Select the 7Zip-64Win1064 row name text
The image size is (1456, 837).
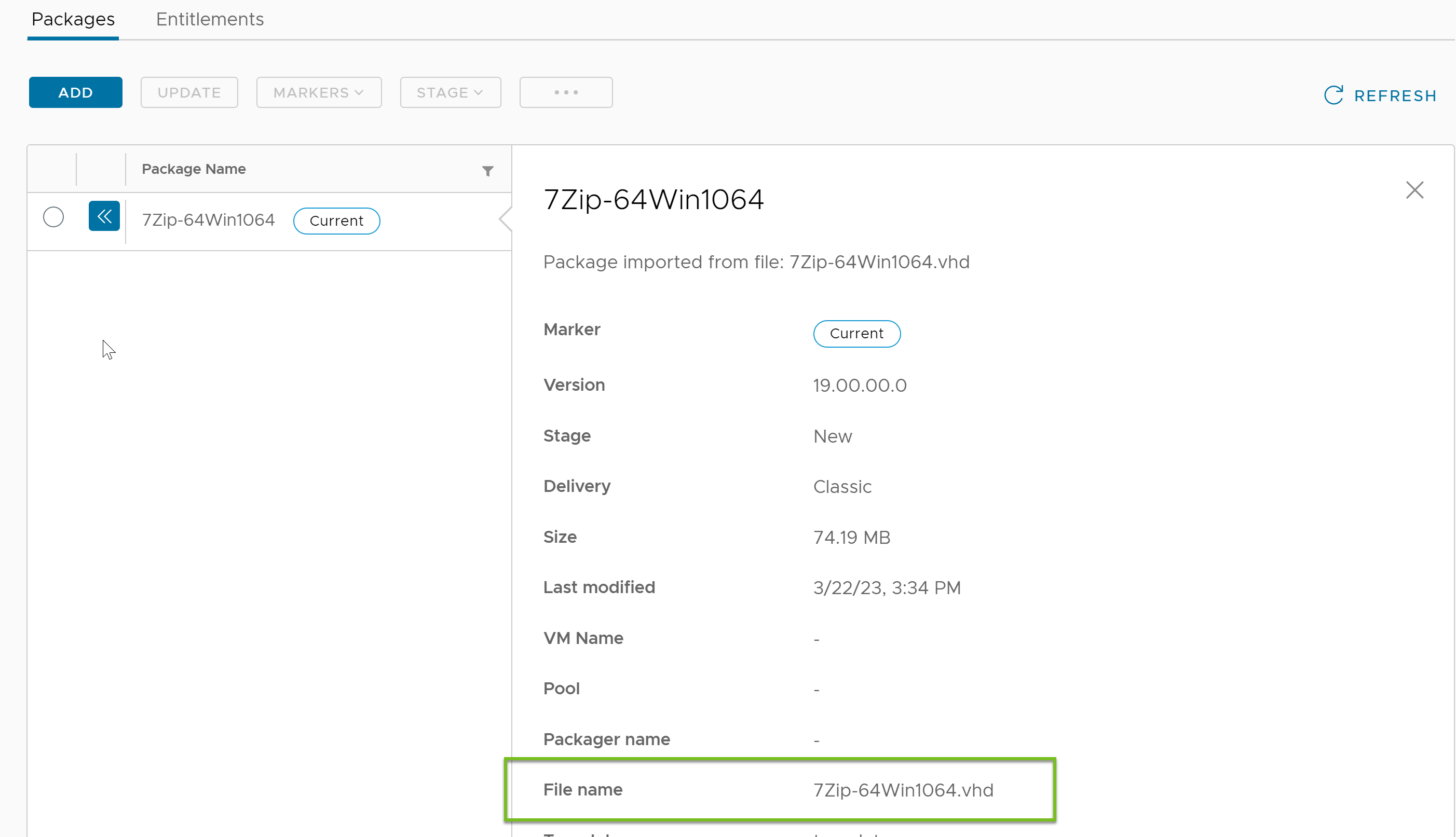pyautogui.click(x=208, y=220)
